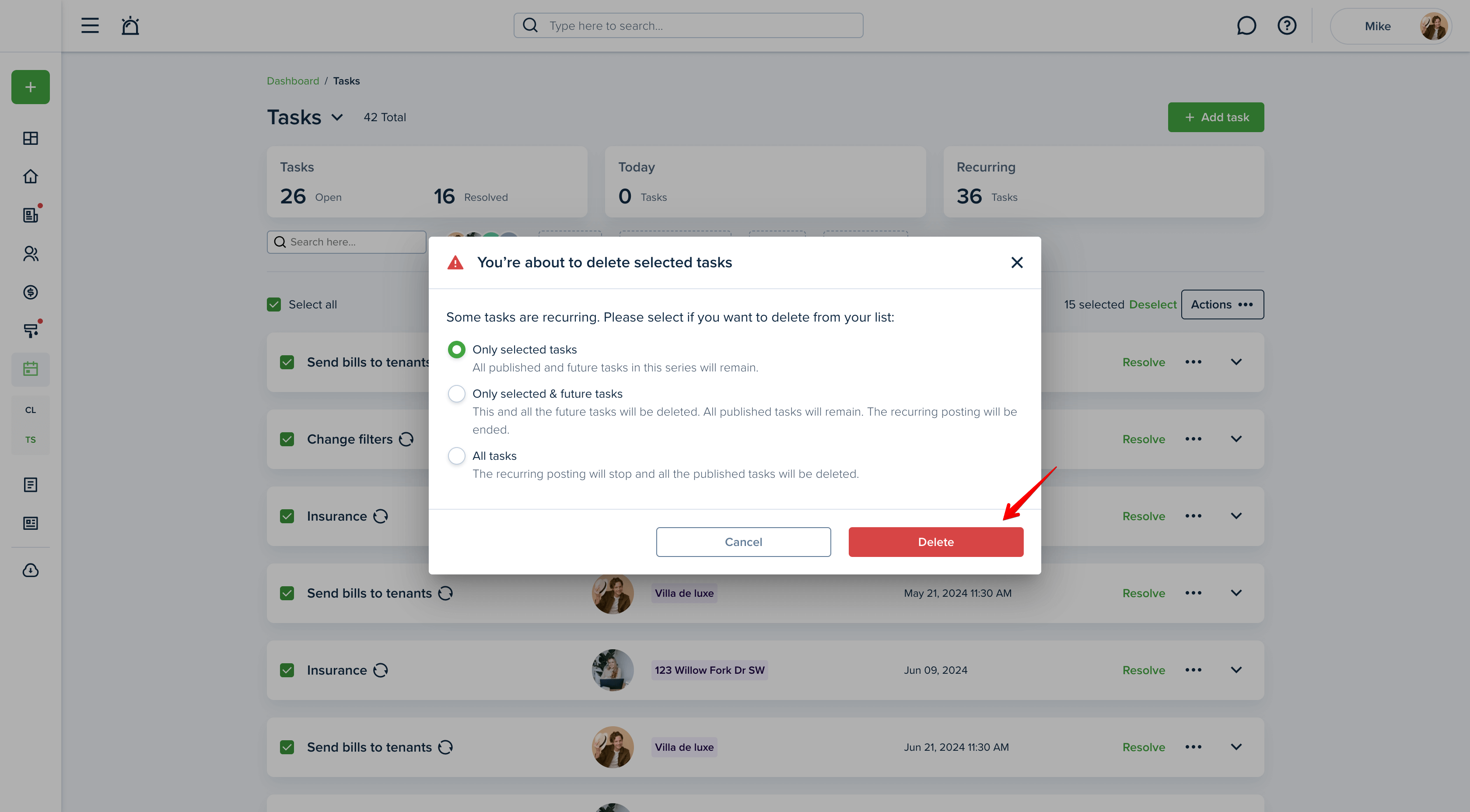Open the listings icon with red dot

(31, 214)
